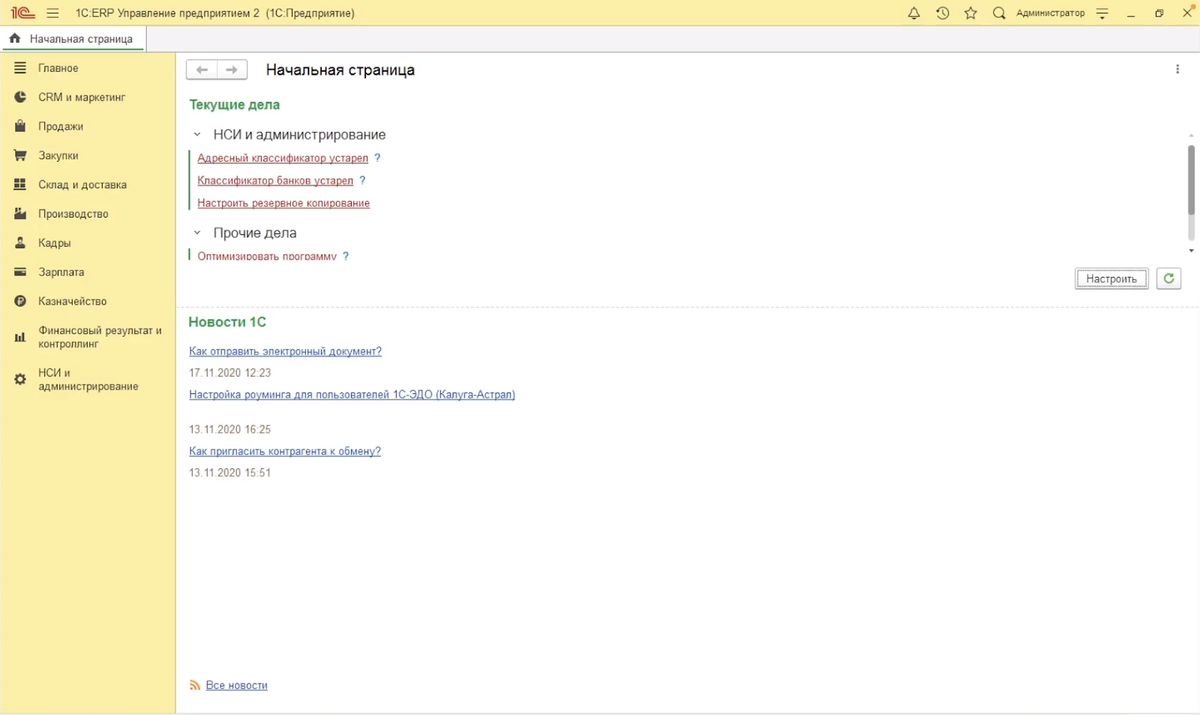Click the Настроить button
Viewport: 1200px width, 715px height.
click(x=1111, y=278)
